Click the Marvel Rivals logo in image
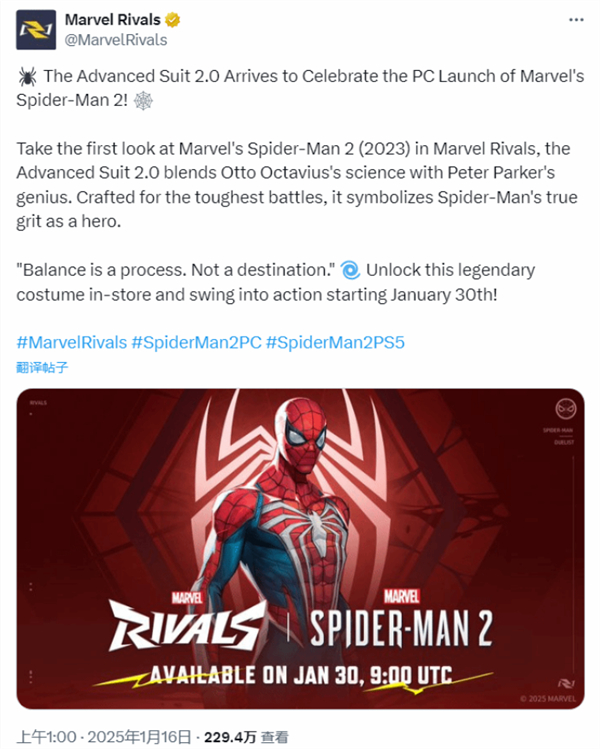 coord(187,622)
